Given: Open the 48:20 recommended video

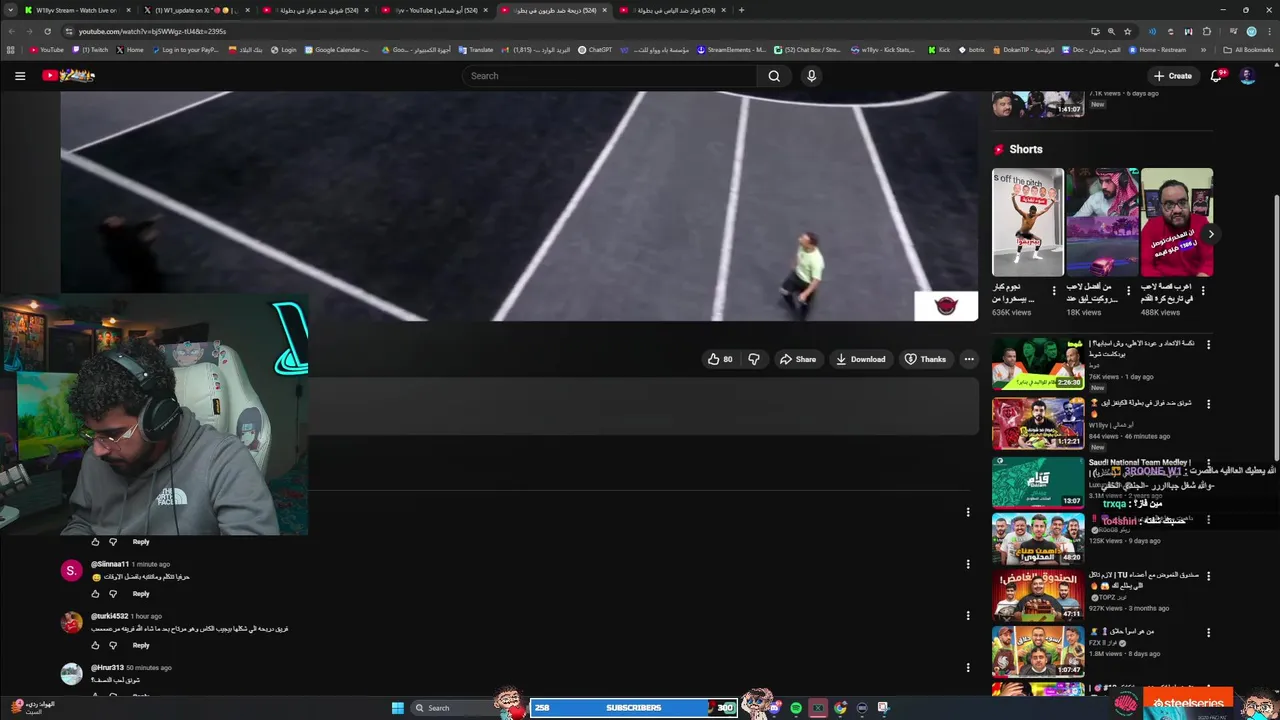Looking at the screenshot, I should [1038, 540].
